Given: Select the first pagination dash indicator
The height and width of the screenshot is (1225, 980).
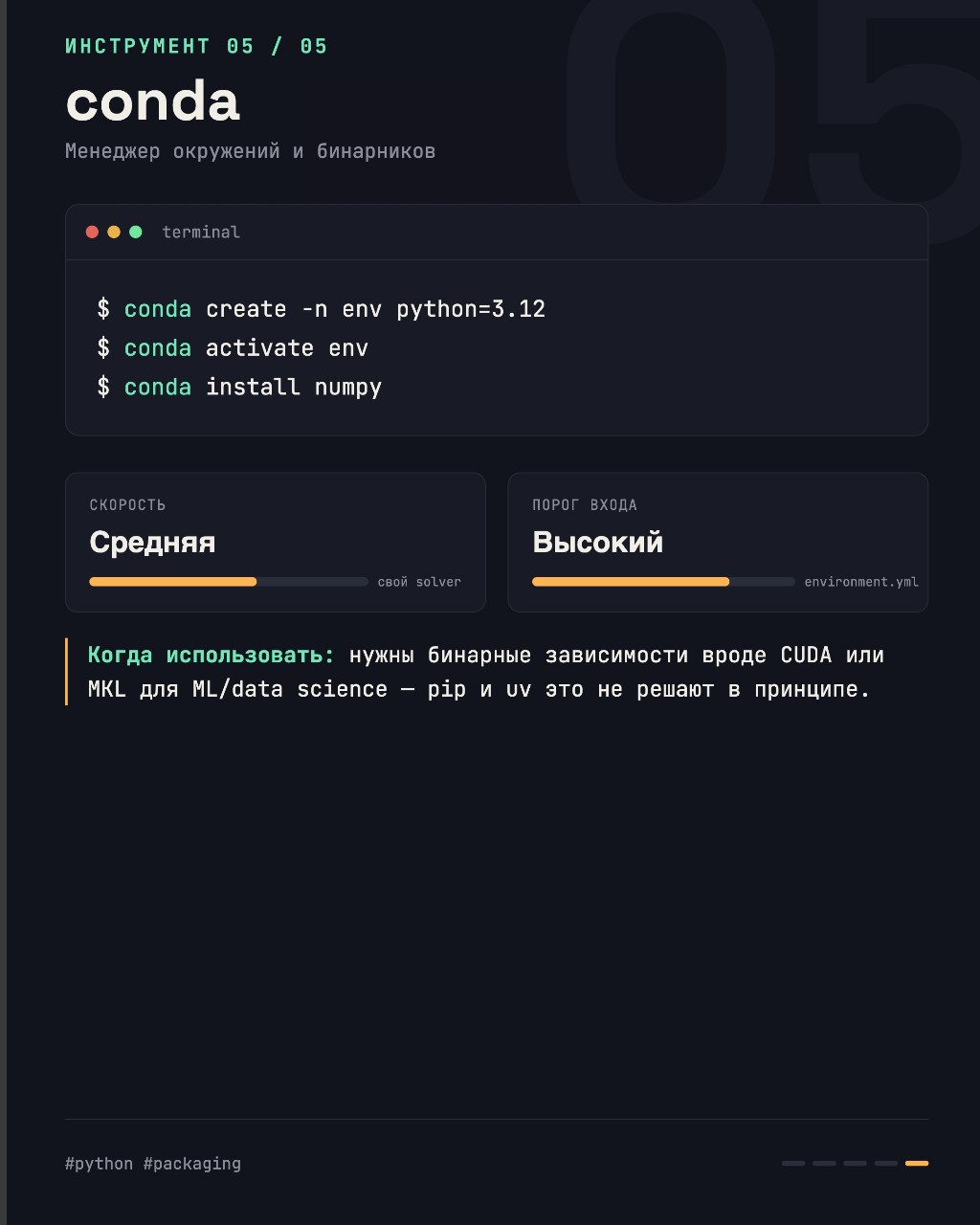Looking at the screenshot, I should click(793, 1163).
